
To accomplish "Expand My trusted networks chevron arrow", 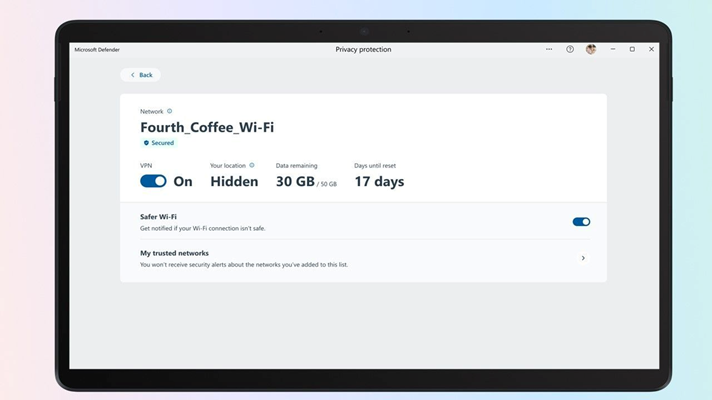I will pos(583,258).
